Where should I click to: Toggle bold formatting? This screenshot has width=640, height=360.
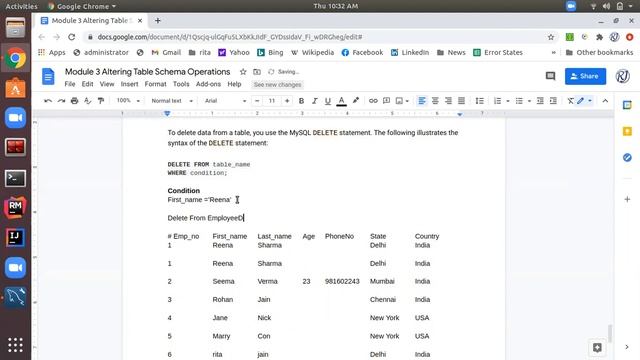tap(301, 101)
